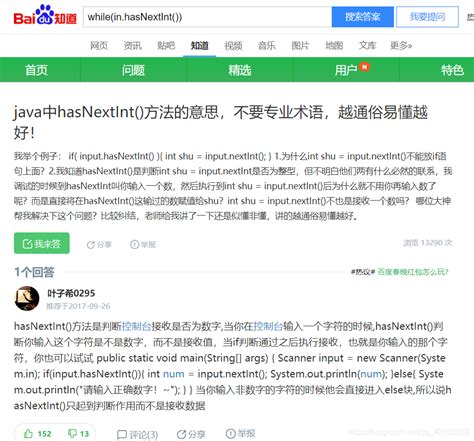Click the 搜索答案 button

click(x=363, y=17)
